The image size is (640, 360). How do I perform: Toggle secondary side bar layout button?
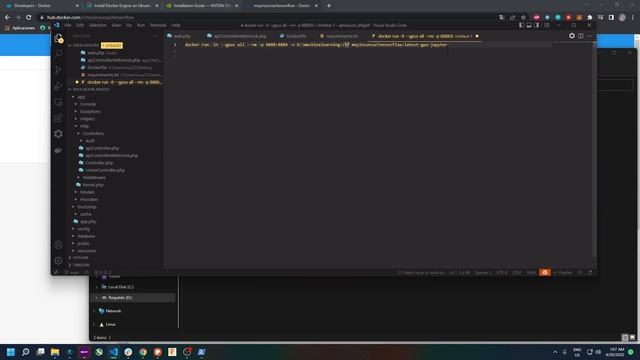(x=536, y=25)
